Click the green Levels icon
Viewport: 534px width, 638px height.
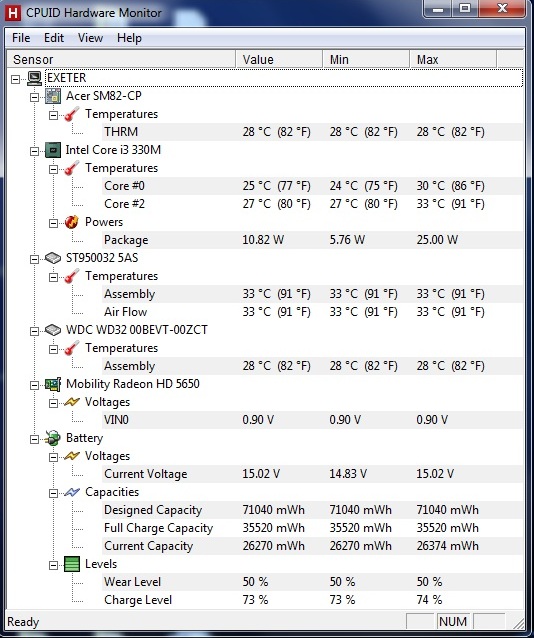tap(72, 564)
